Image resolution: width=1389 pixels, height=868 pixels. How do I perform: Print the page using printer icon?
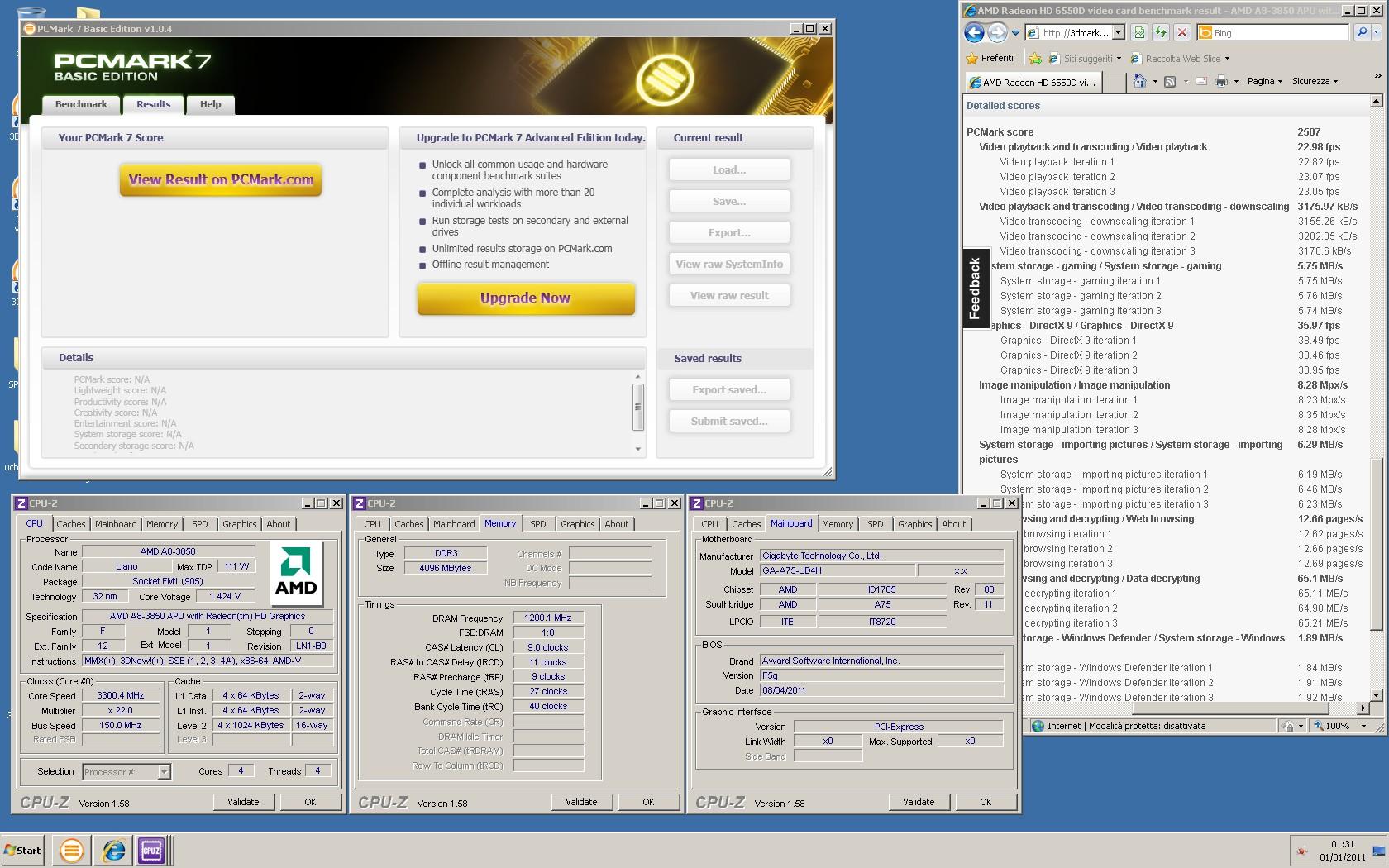[1220, 82]
